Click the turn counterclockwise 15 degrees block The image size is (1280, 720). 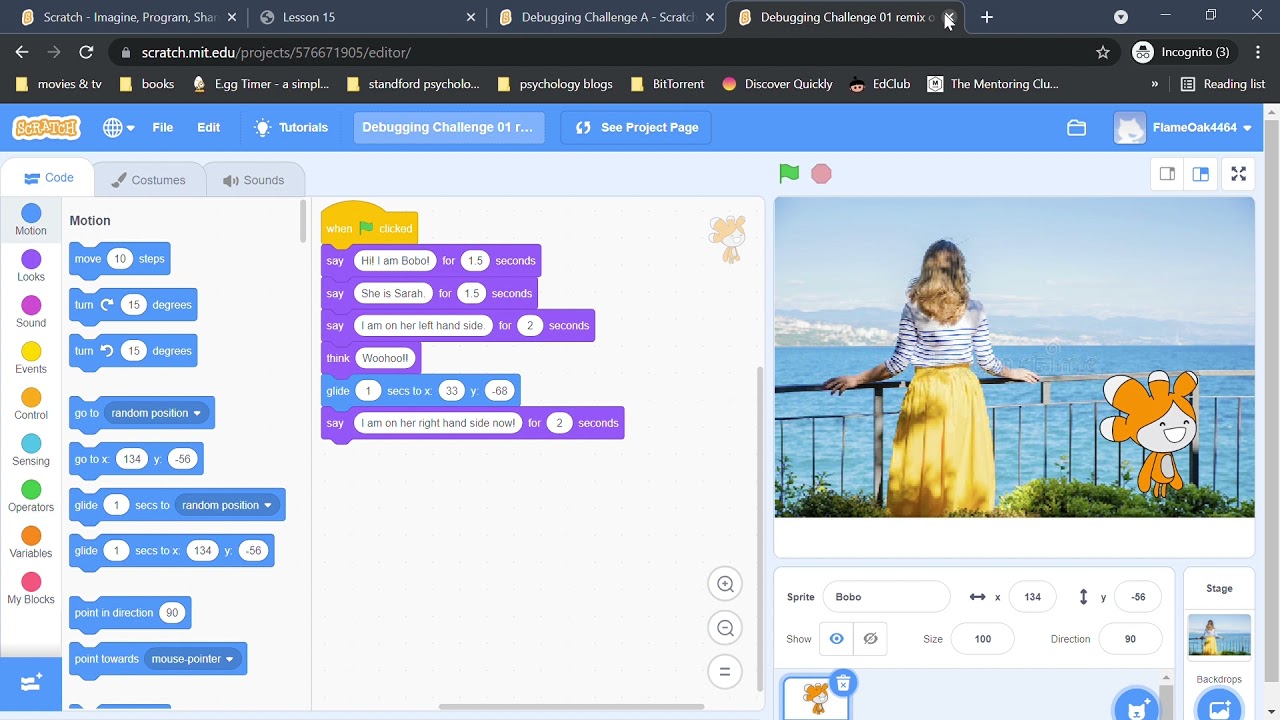pyautogui.click(x=133, y=351)
